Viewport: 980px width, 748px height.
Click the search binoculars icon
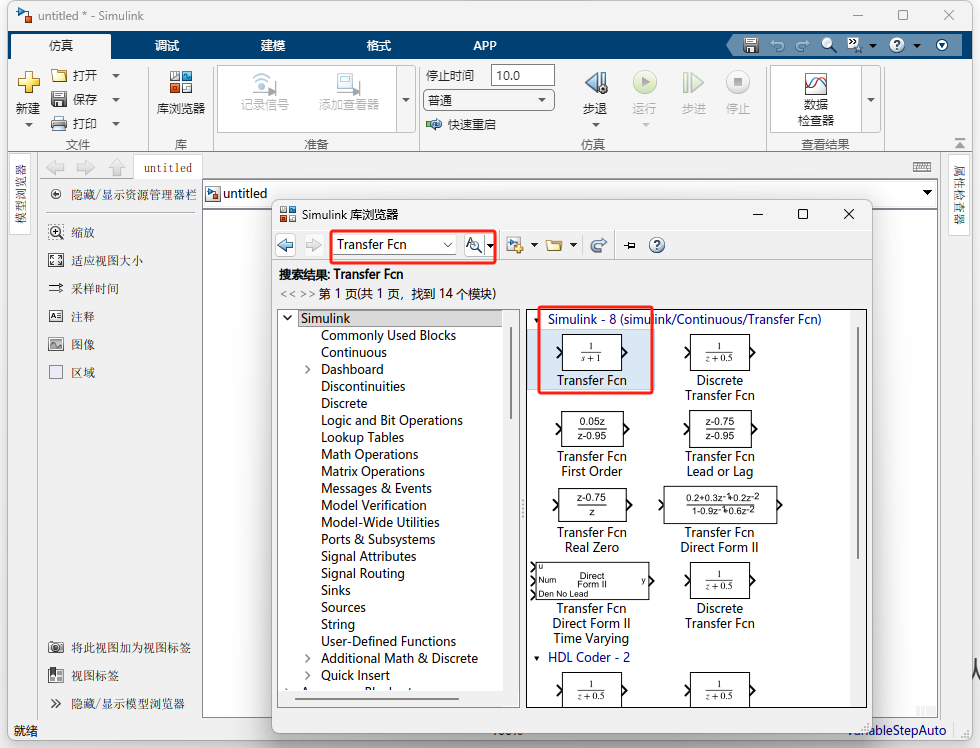474,245
